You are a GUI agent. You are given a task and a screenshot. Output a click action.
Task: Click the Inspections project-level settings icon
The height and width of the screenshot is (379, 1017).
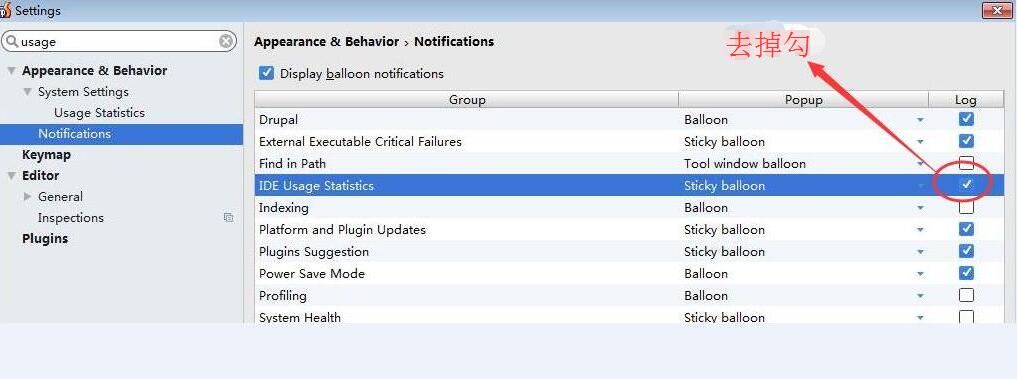pos(228,218)
